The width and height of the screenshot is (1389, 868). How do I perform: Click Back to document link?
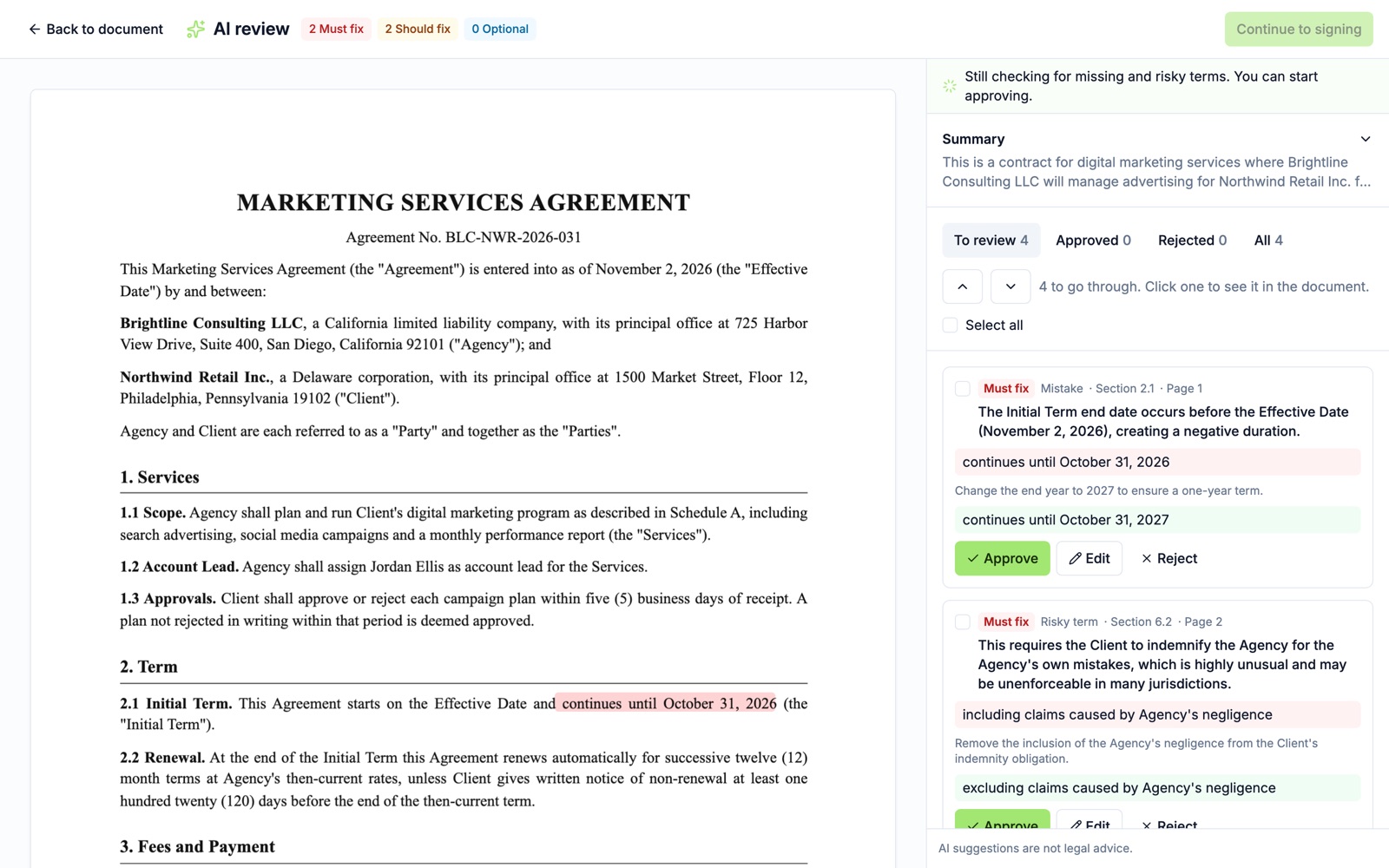coord(95,30)
